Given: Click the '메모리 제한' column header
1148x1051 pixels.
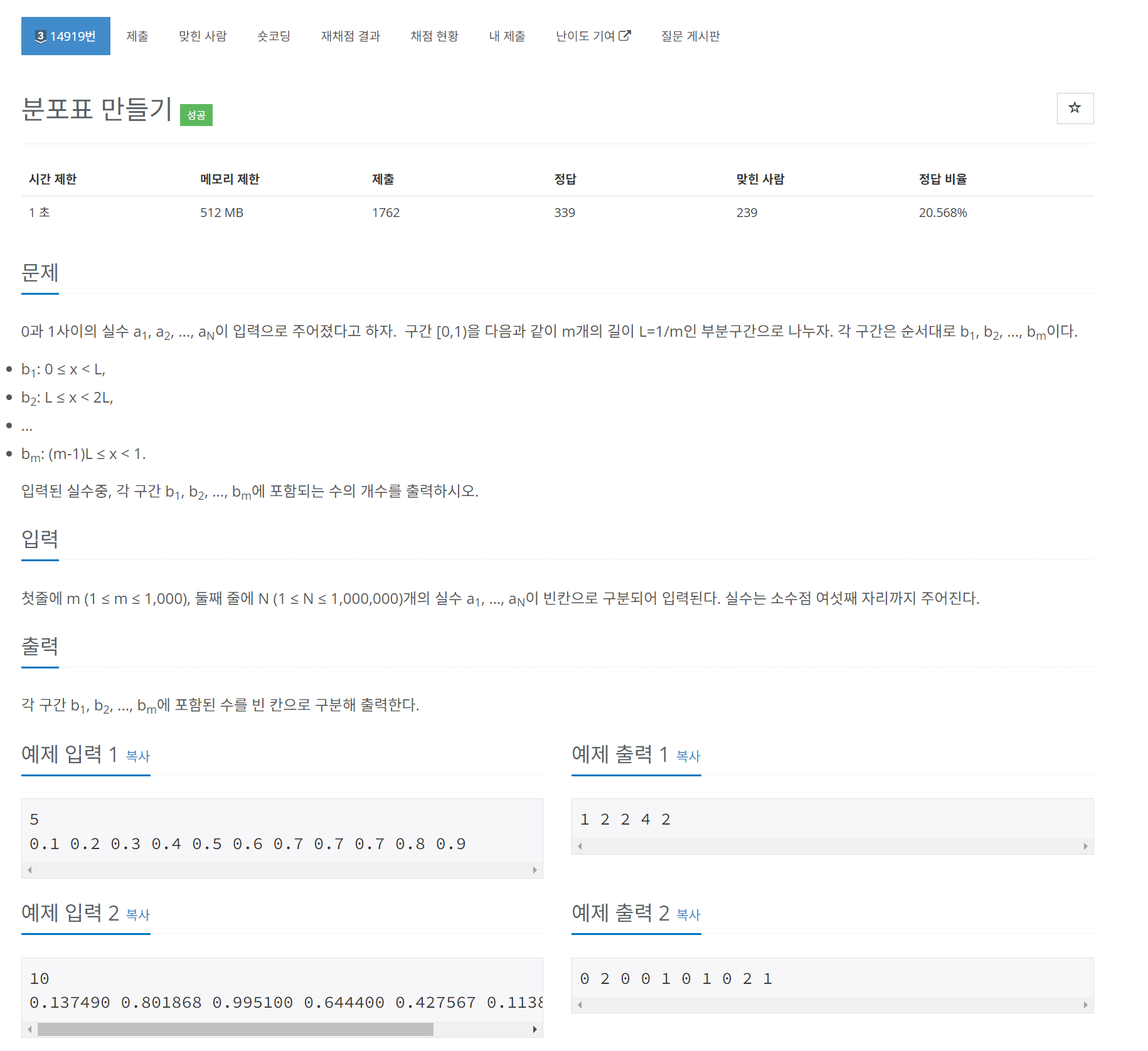Looking at the screenshot, I should (230, 179).
